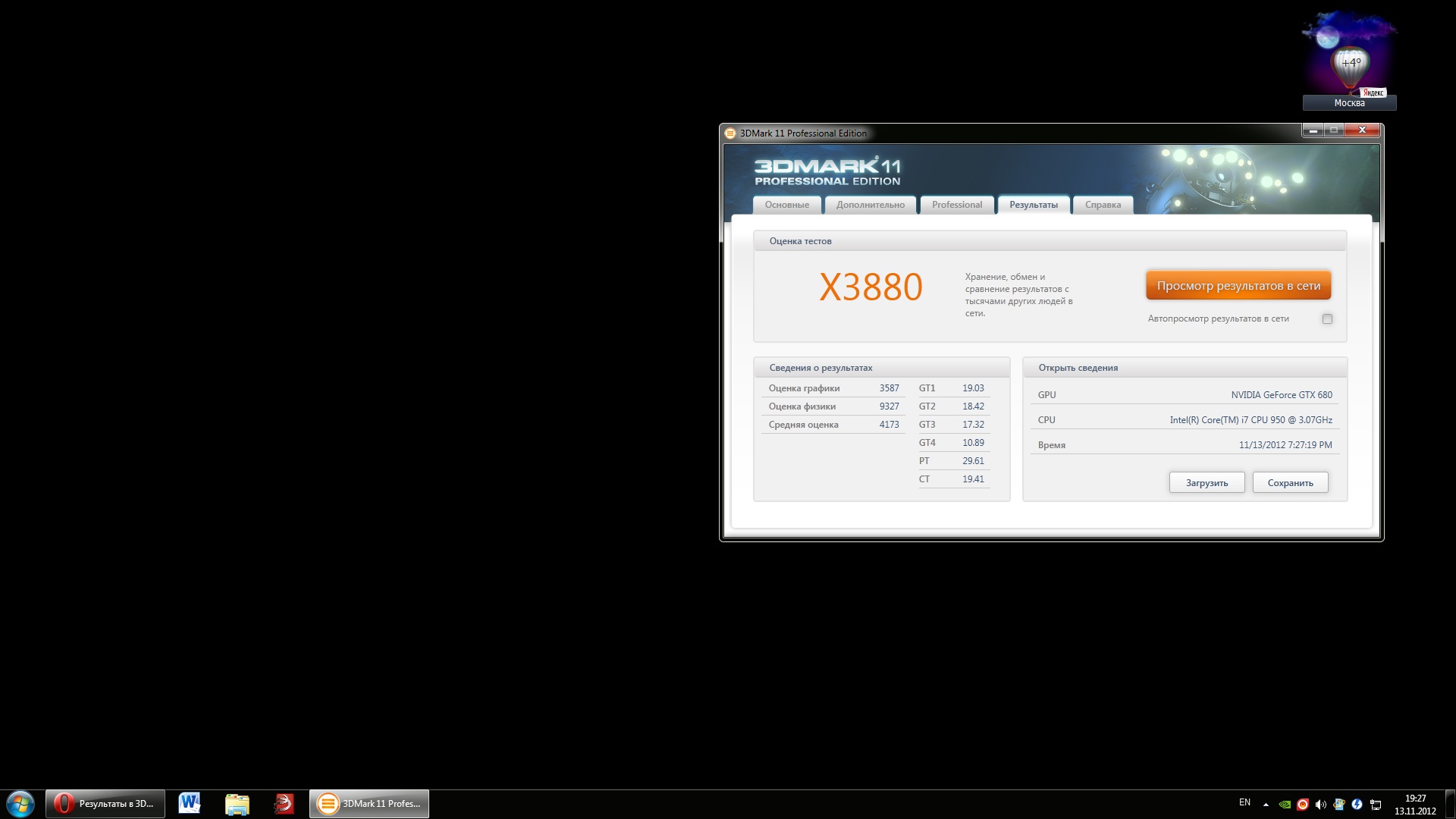Click the 11/13/2012 7:27:19 PM timestamp
Image resolution: width=1456 pixels, height=819 pixels.
tap(1285, 445)
